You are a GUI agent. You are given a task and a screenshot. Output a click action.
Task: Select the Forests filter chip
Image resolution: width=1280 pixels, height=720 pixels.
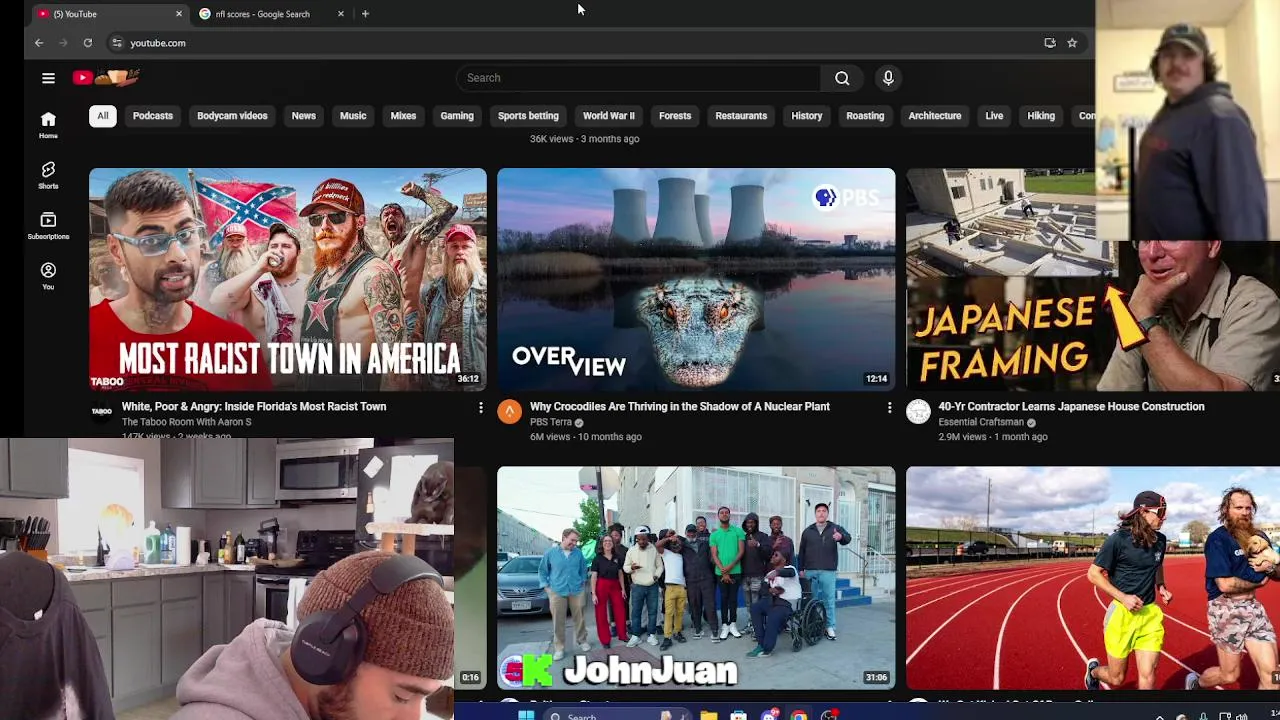tap(675, 116)
